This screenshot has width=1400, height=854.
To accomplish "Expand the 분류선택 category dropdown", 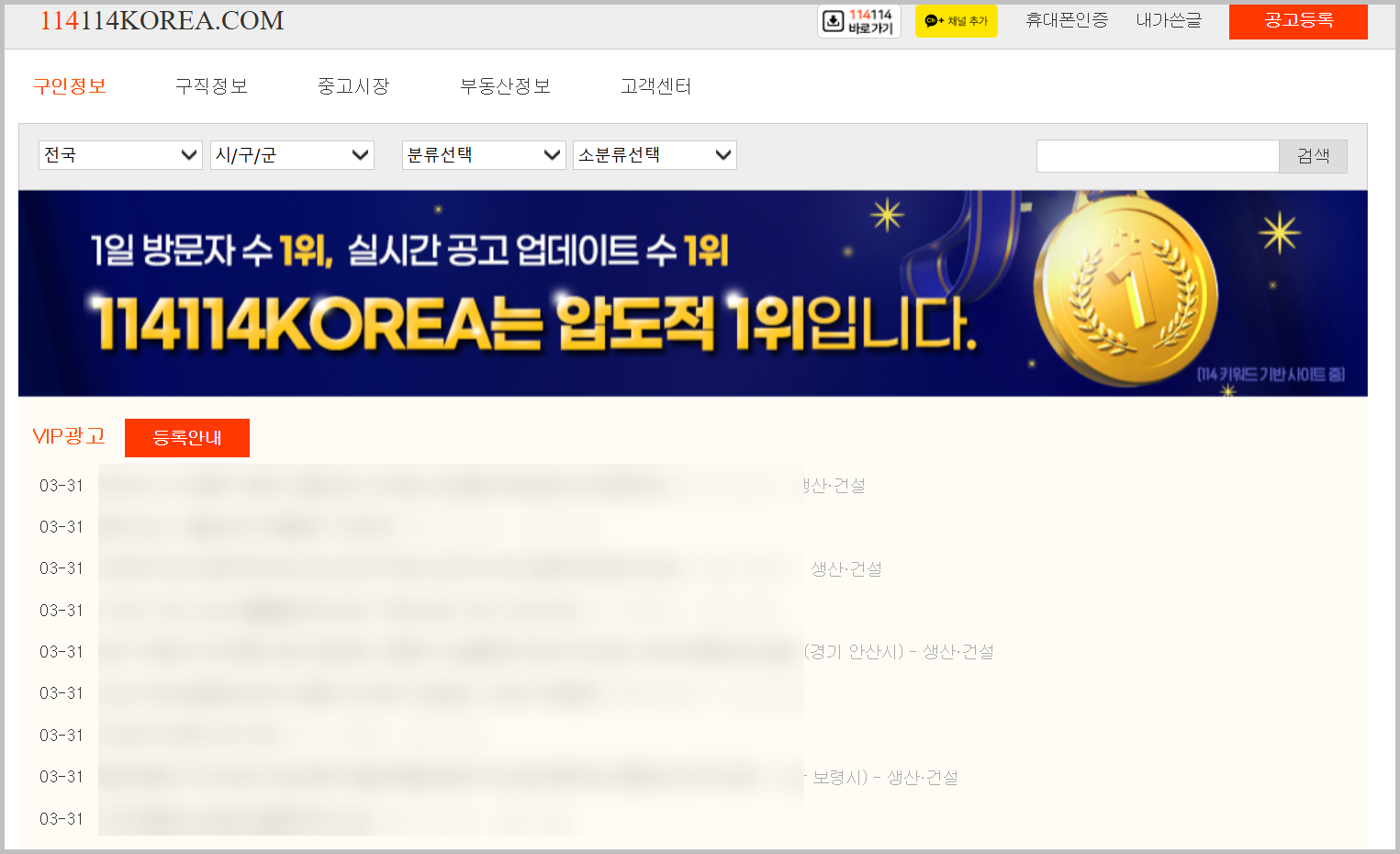I will [484, 155].
